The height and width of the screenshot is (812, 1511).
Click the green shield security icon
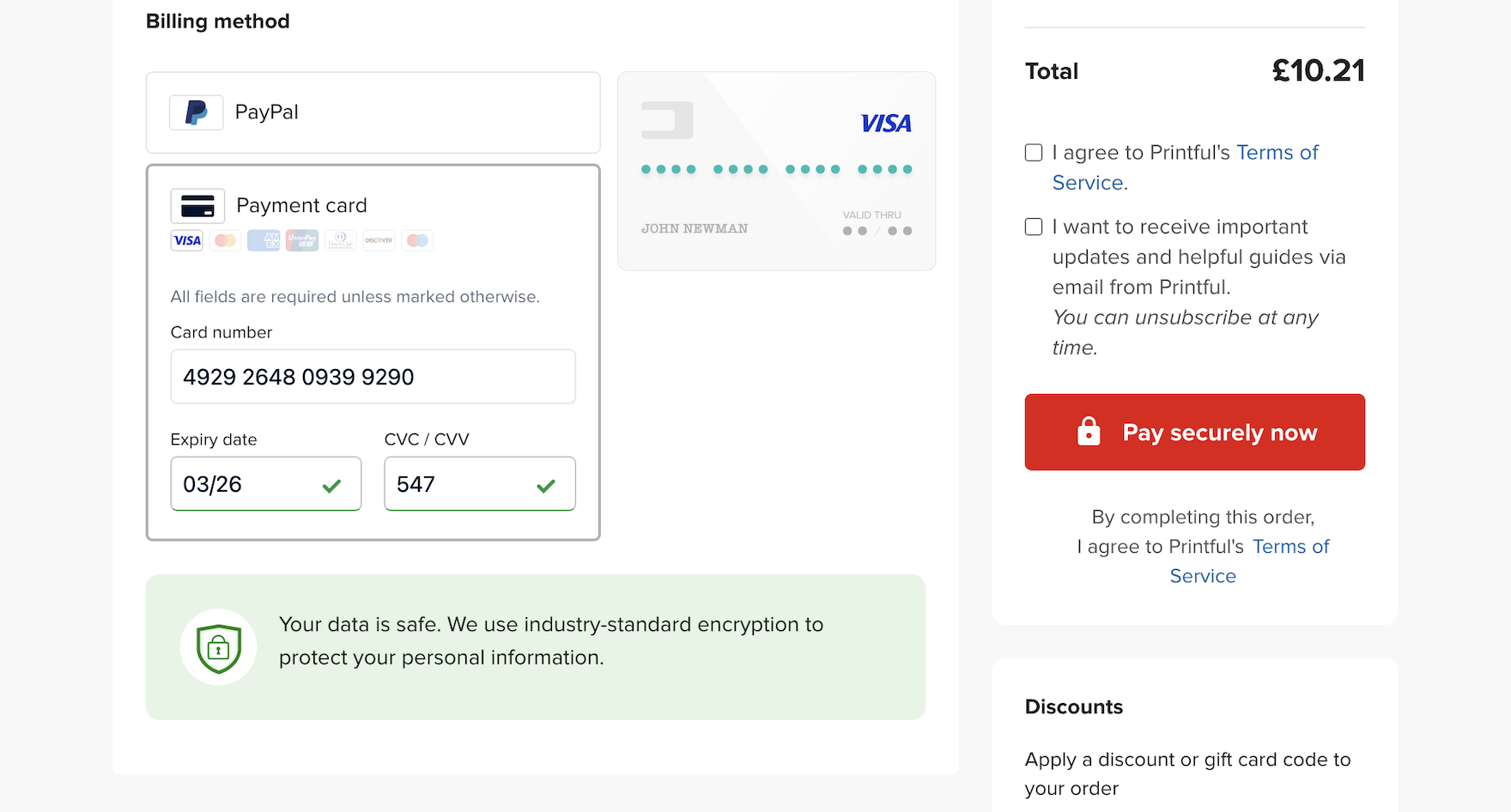tap(218, 647)
